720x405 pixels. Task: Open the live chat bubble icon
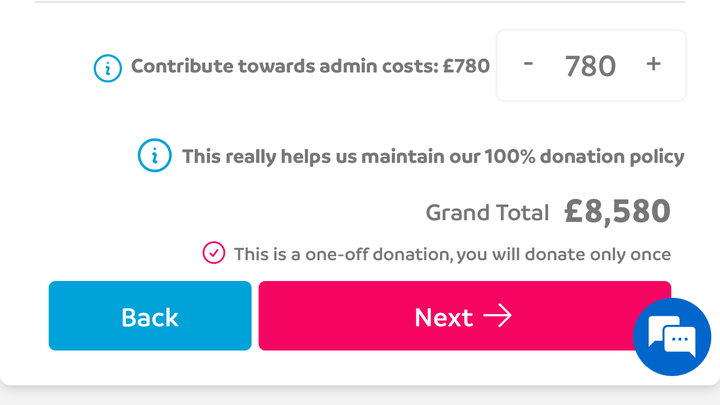(x=672, y=337)
